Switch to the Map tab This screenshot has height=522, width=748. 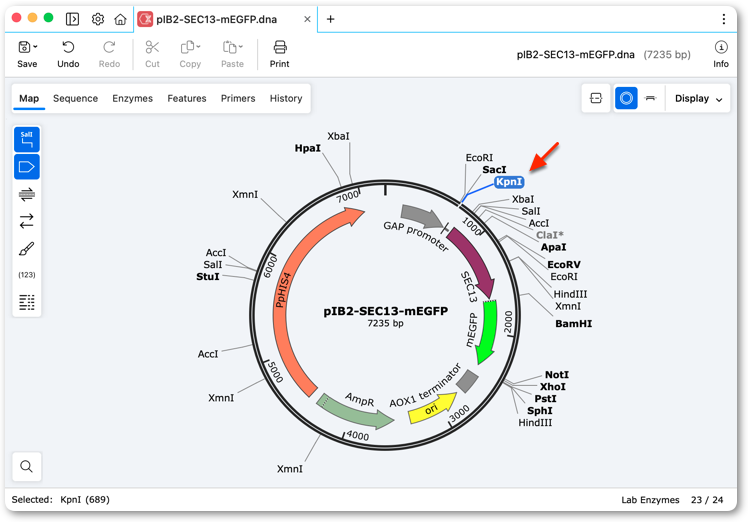pos(29,98)
